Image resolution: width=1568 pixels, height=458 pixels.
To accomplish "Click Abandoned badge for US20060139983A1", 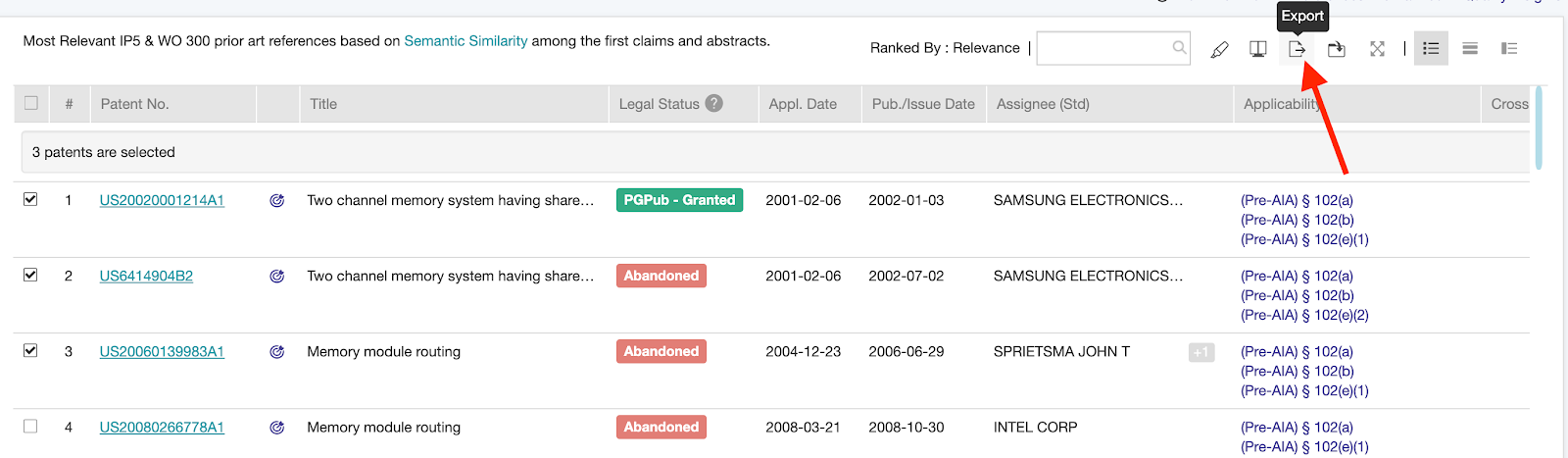I will (661, 351).
